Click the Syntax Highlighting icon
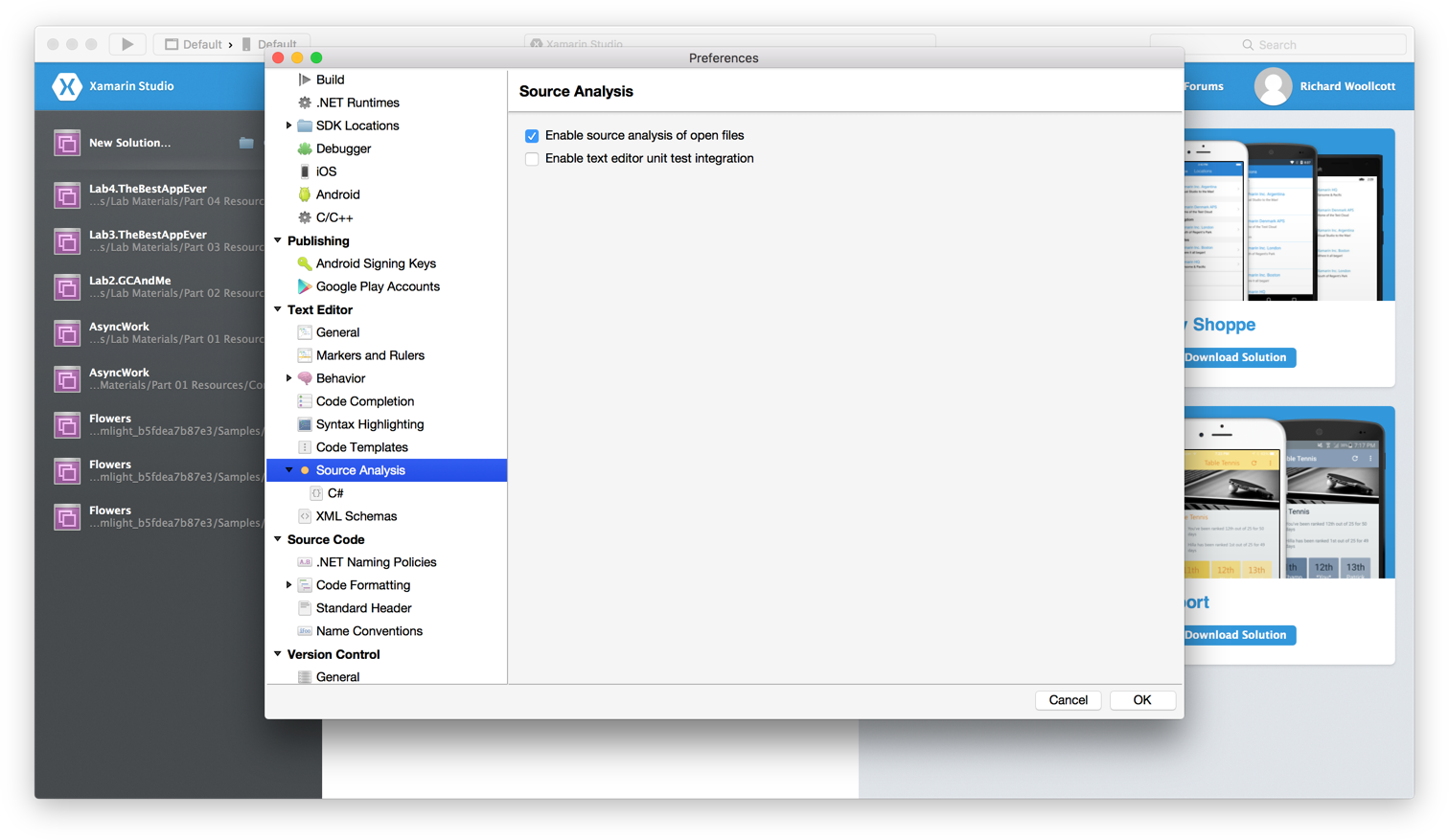Screen dimensions: 1449x840 [305, 424]
